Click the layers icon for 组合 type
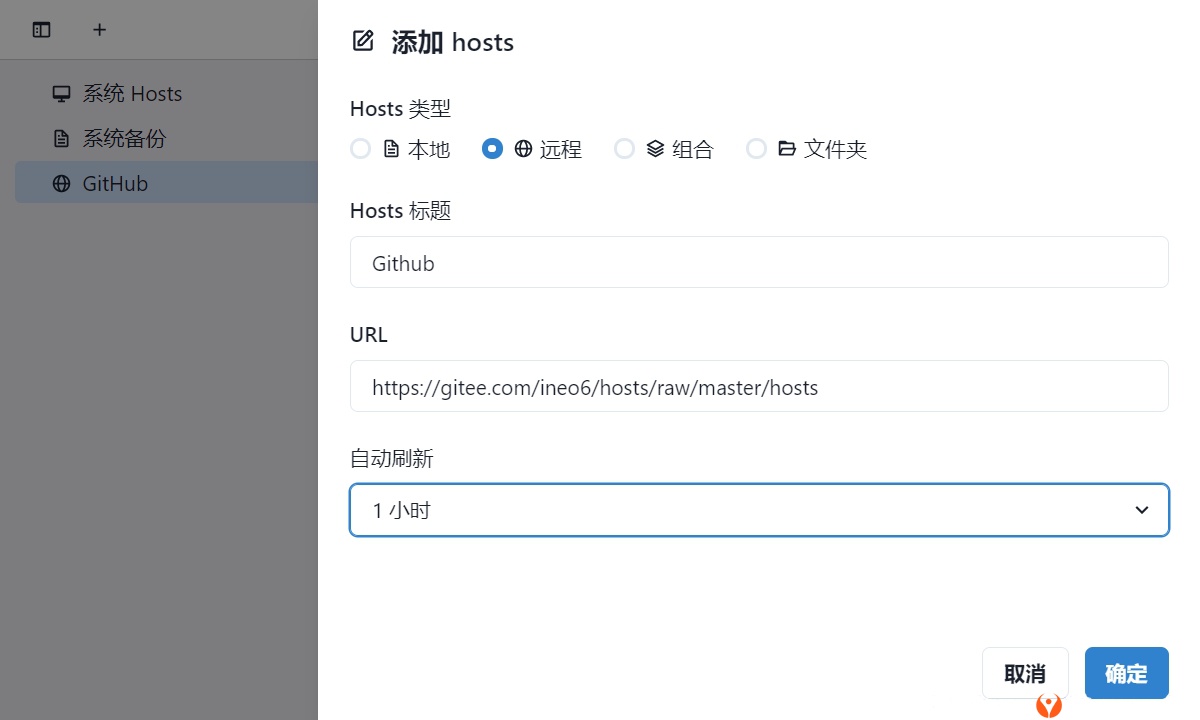Screen dimensions: 1200x720 [x=655, y=149]
